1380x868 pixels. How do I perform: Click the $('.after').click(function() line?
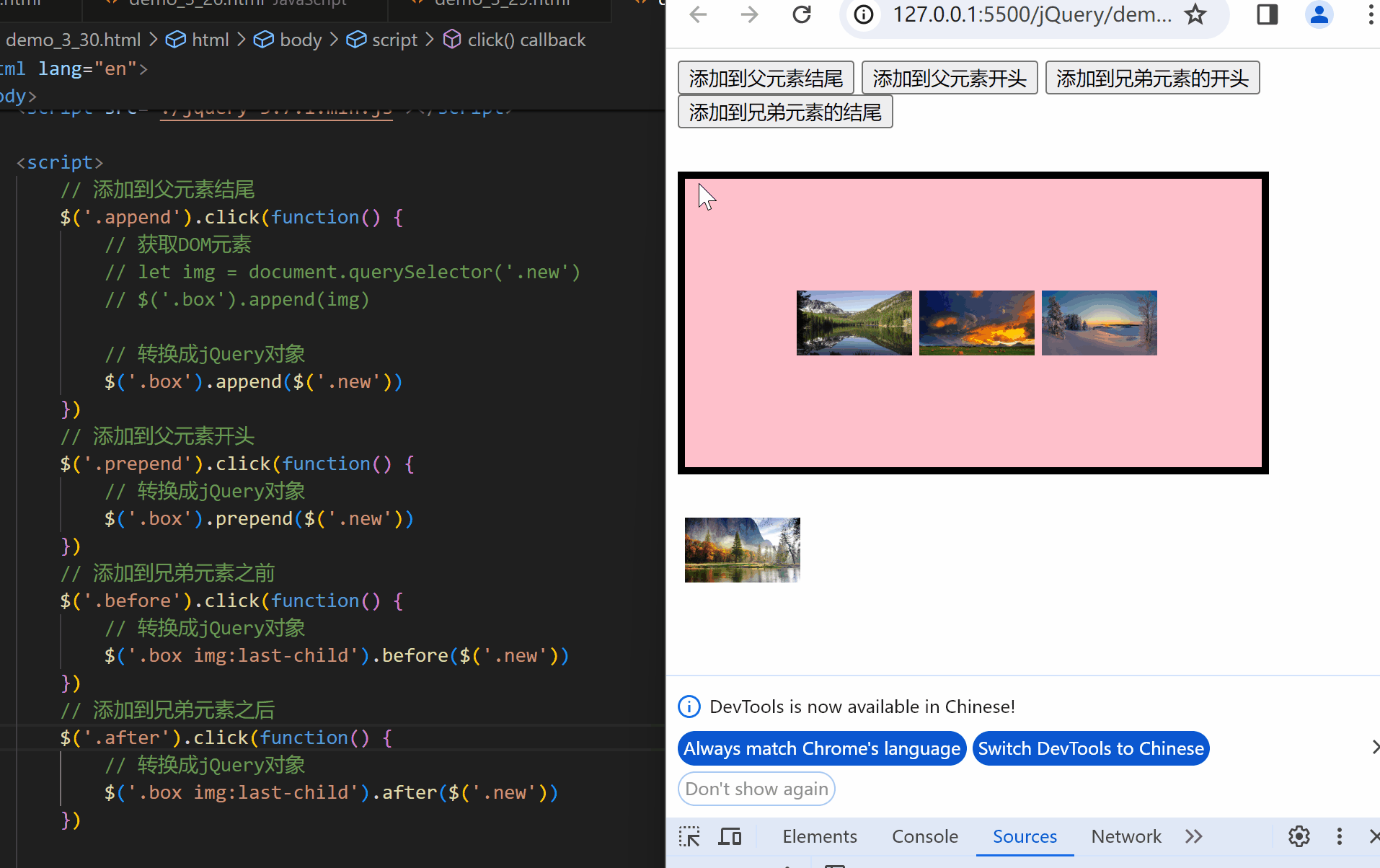pos(226,738)
